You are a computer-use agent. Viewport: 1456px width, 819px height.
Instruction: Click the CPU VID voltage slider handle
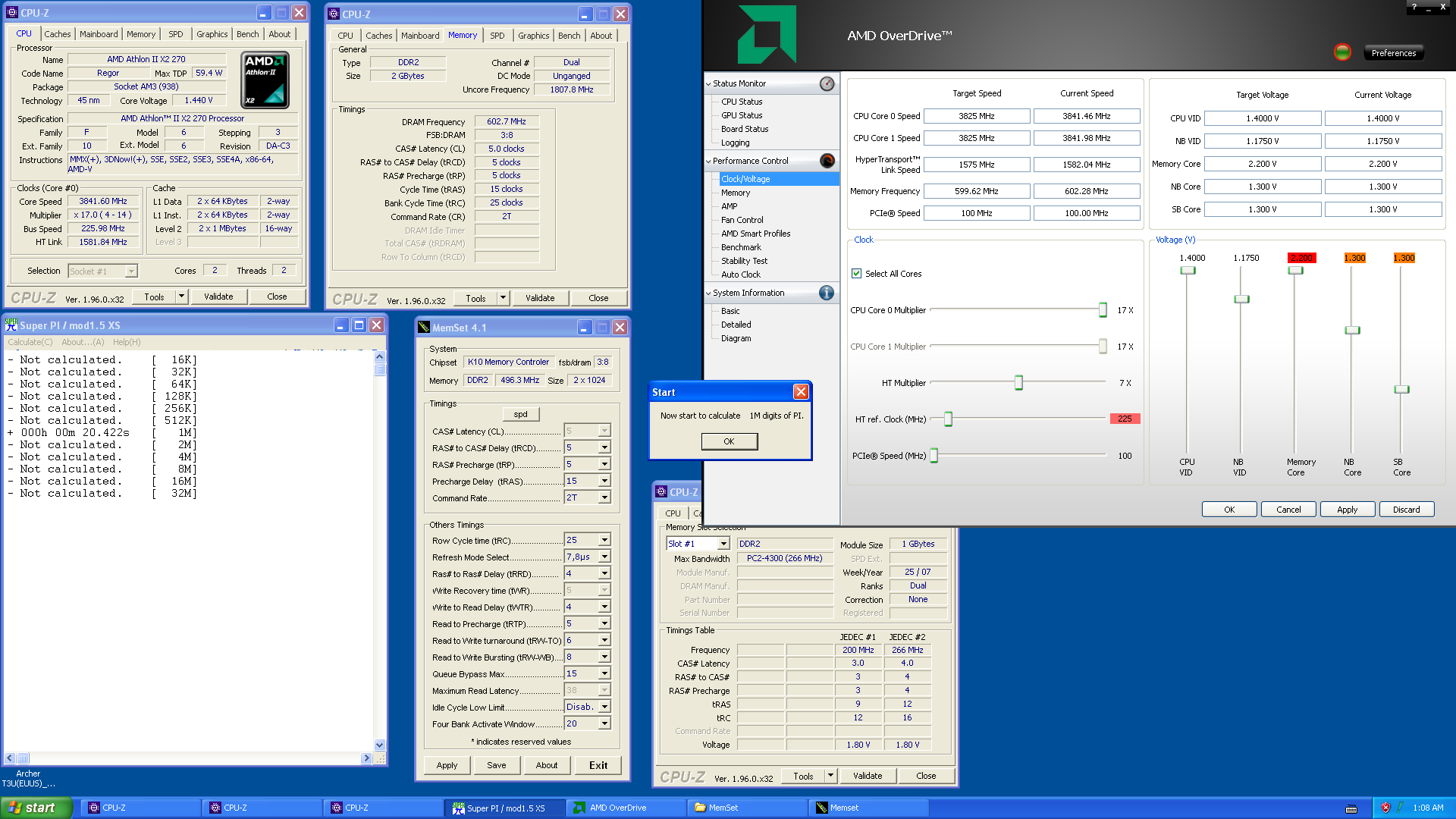click(1188, 271)
